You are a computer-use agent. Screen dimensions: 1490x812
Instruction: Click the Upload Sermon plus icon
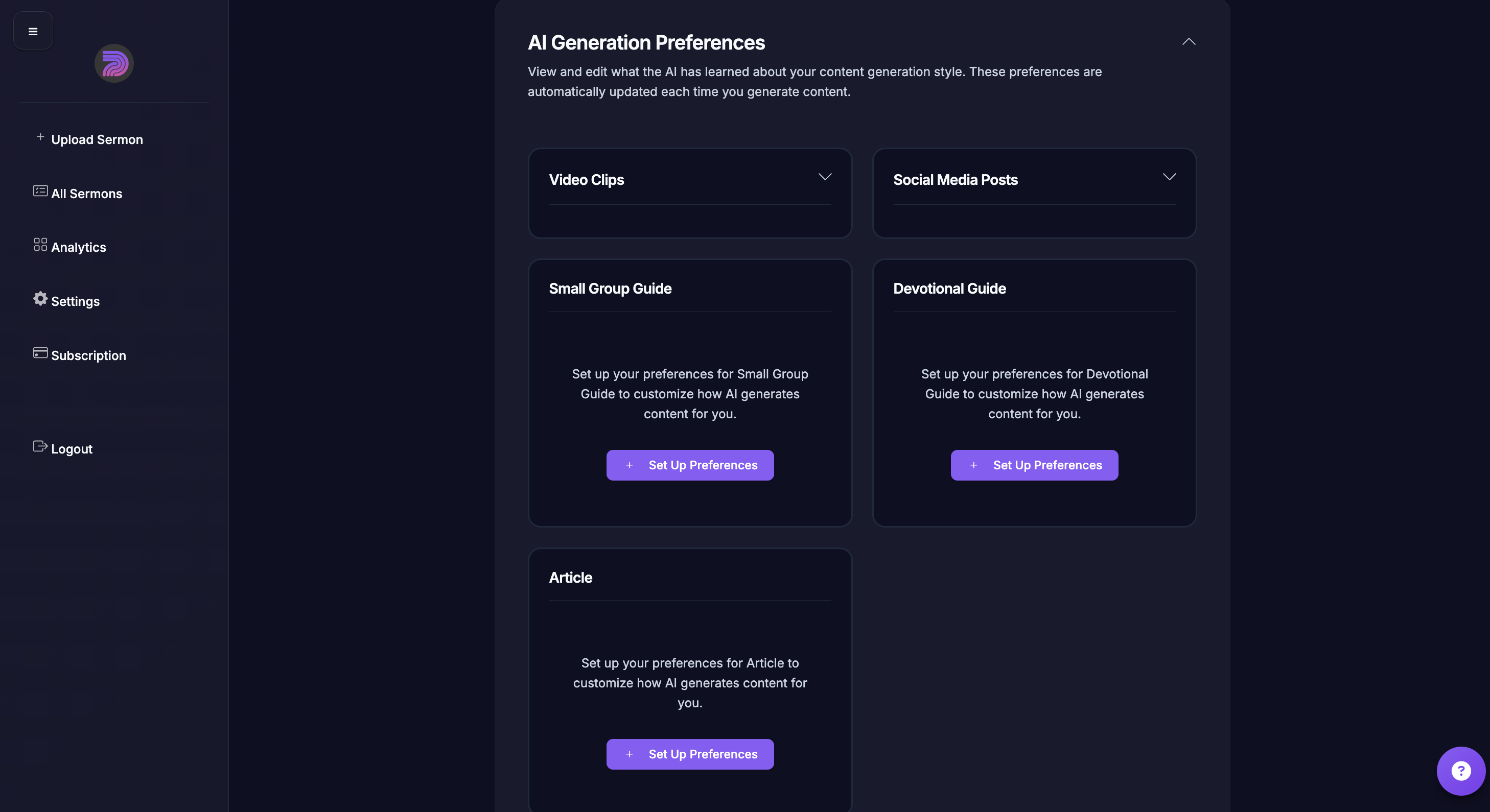click(40, 137)
